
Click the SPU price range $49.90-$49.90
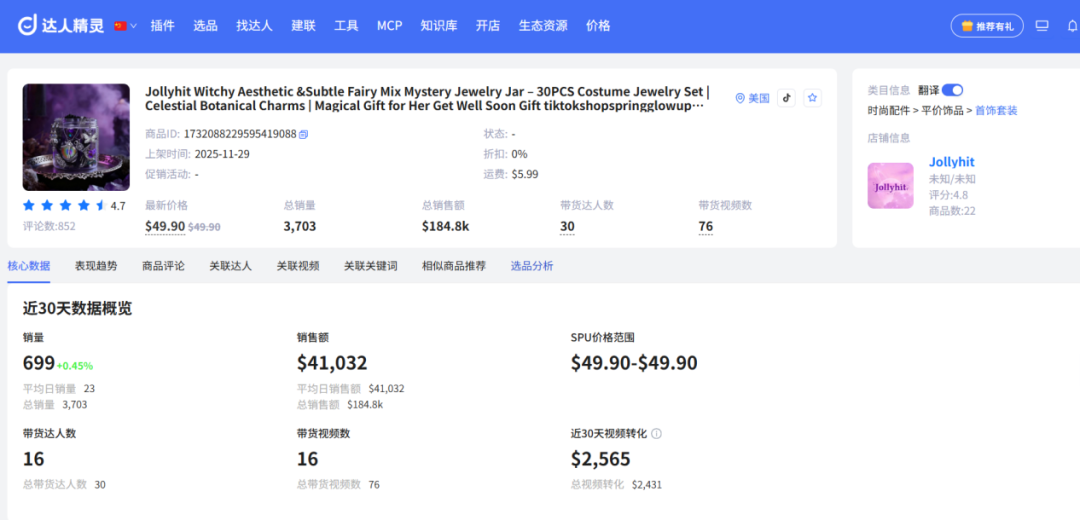[634, 363]
